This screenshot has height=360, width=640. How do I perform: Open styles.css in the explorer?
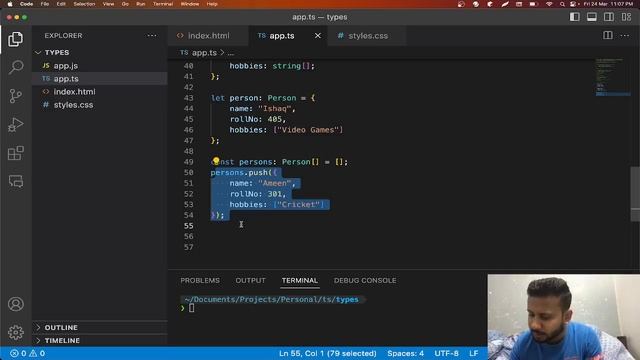coord(73,105)
